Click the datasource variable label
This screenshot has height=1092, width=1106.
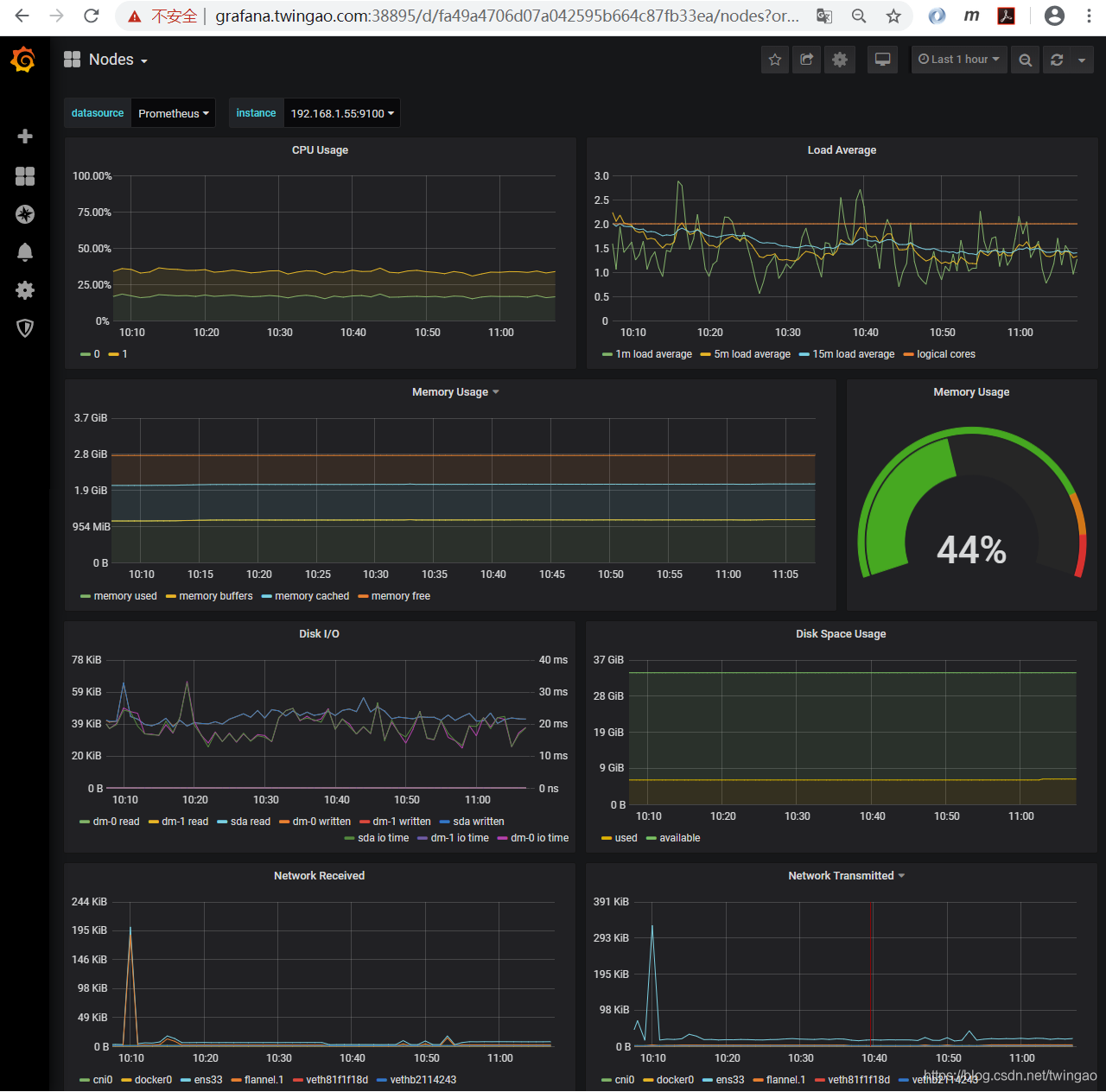pos(98,113)
